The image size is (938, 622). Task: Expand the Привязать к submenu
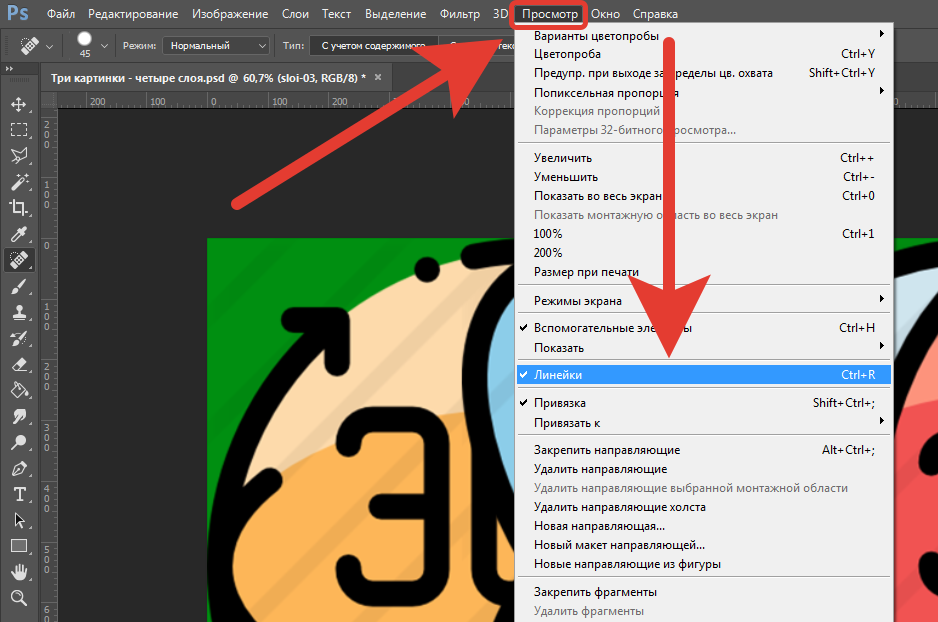tap(704, 423)
